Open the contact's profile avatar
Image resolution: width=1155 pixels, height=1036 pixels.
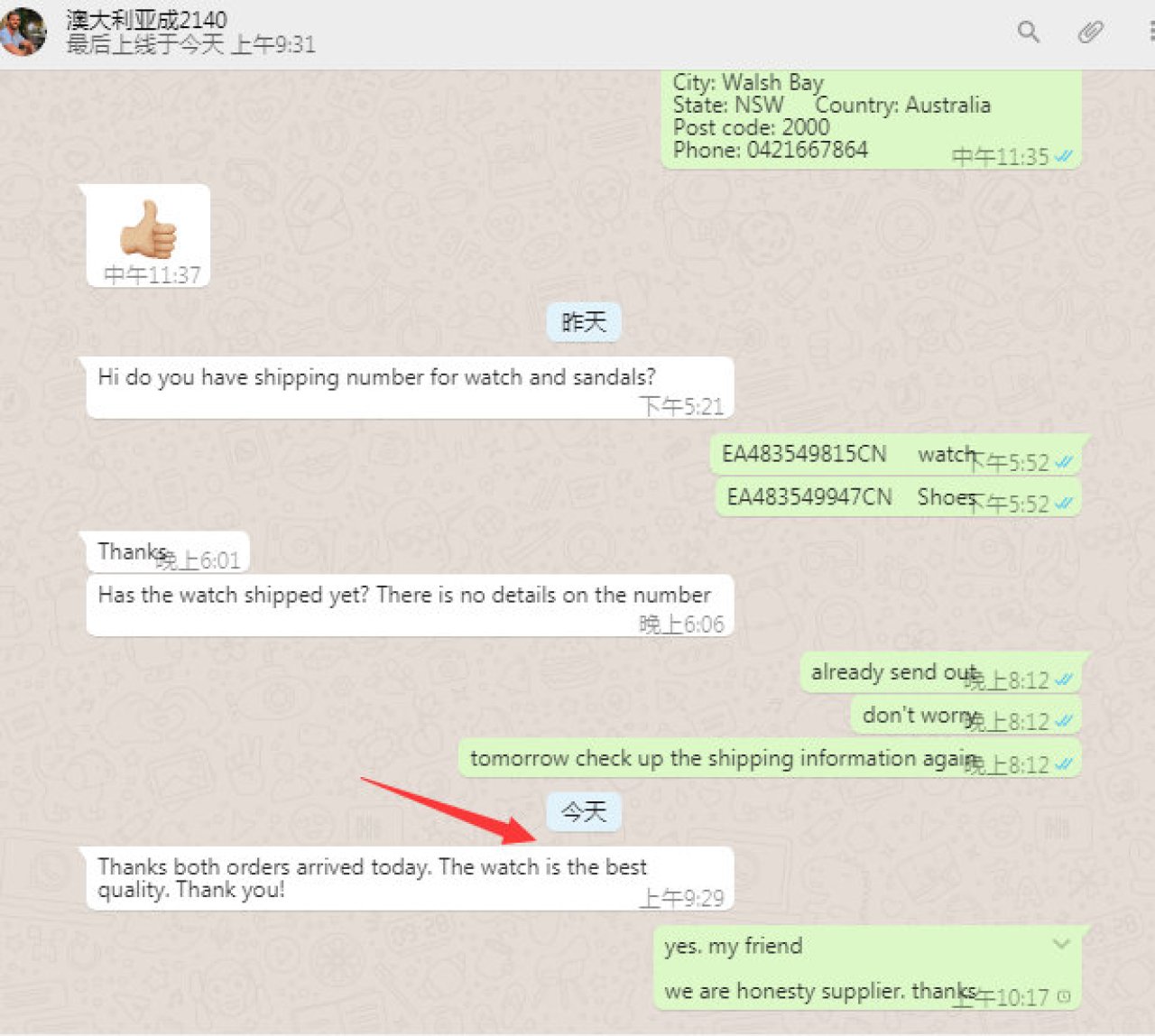click(x=22, y=32)
